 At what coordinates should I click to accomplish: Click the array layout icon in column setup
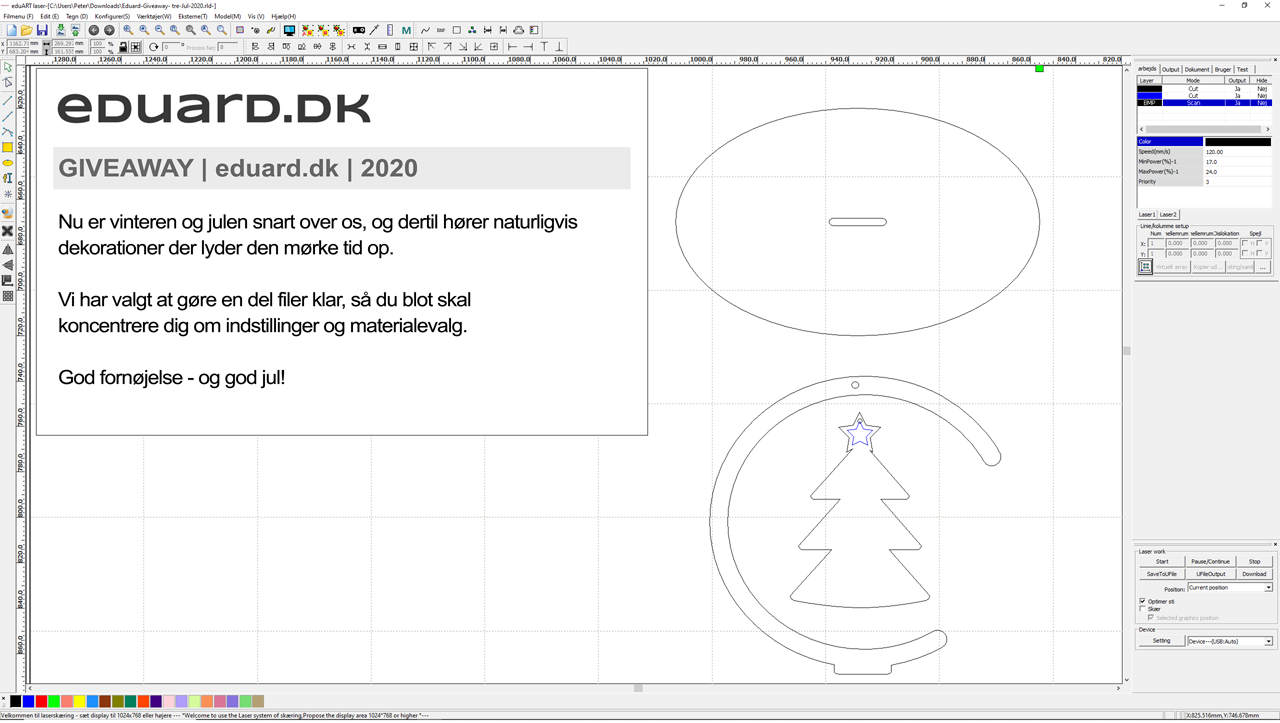[1145, 267]
